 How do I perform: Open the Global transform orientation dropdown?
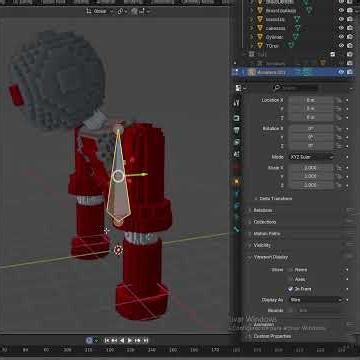click(99, 11)
